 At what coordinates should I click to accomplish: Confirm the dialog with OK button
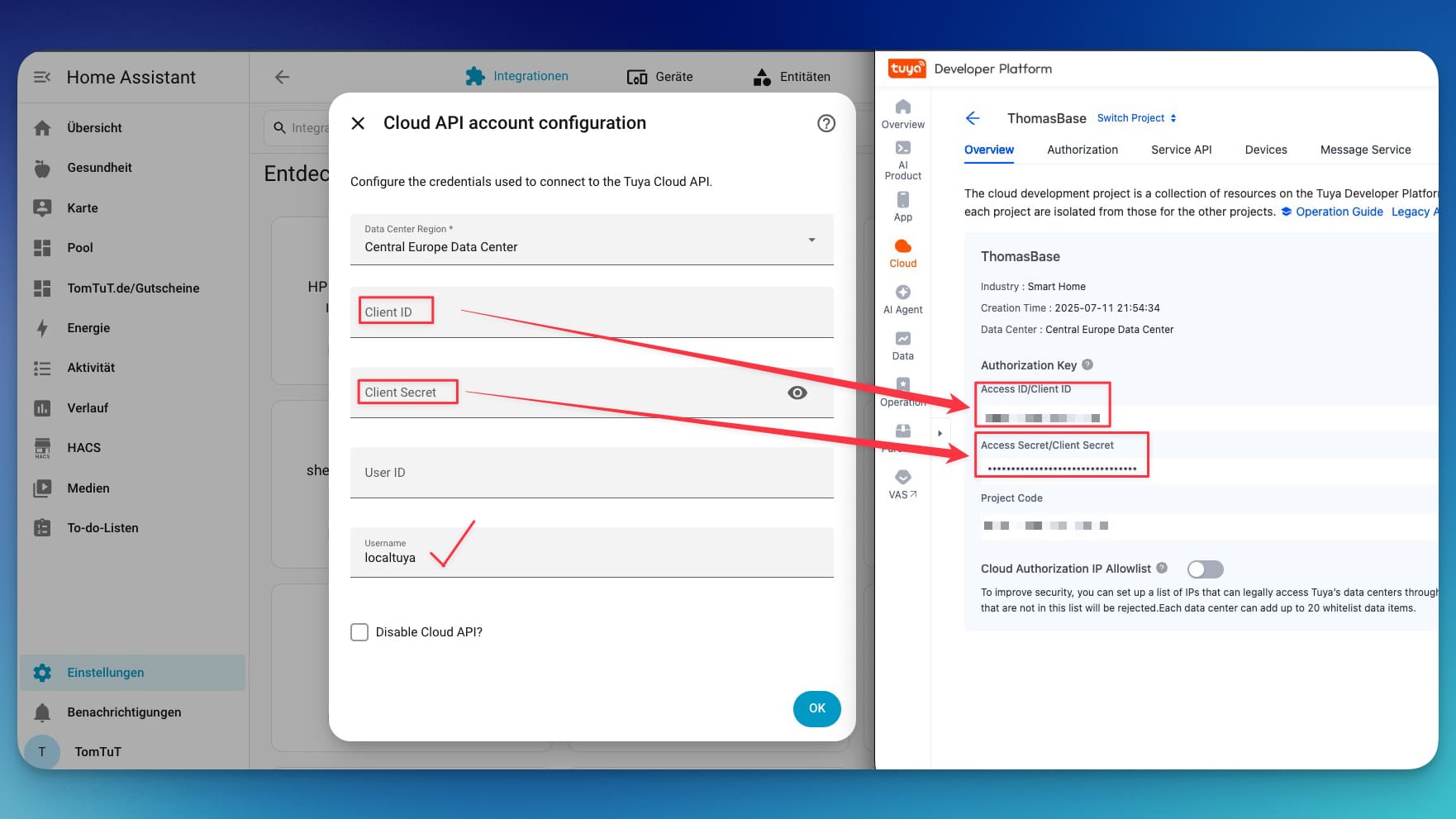tap(816, 708)
